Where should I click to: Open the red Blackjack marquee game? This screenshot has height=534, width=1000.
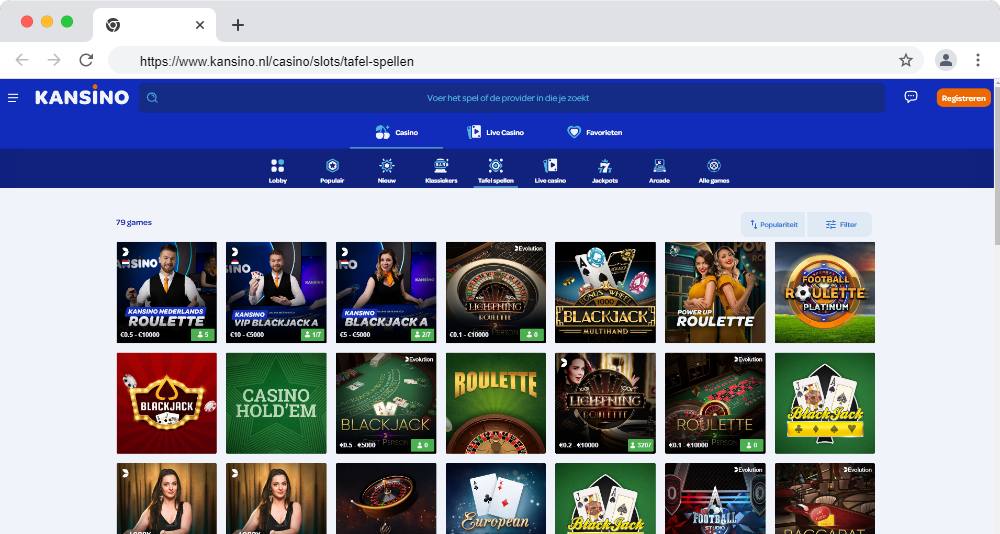coord(166,403)
